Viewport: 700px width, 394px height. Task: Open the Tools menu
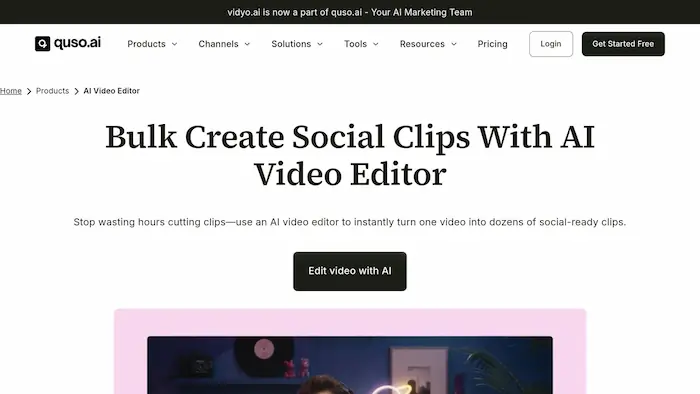pos(355,44)
